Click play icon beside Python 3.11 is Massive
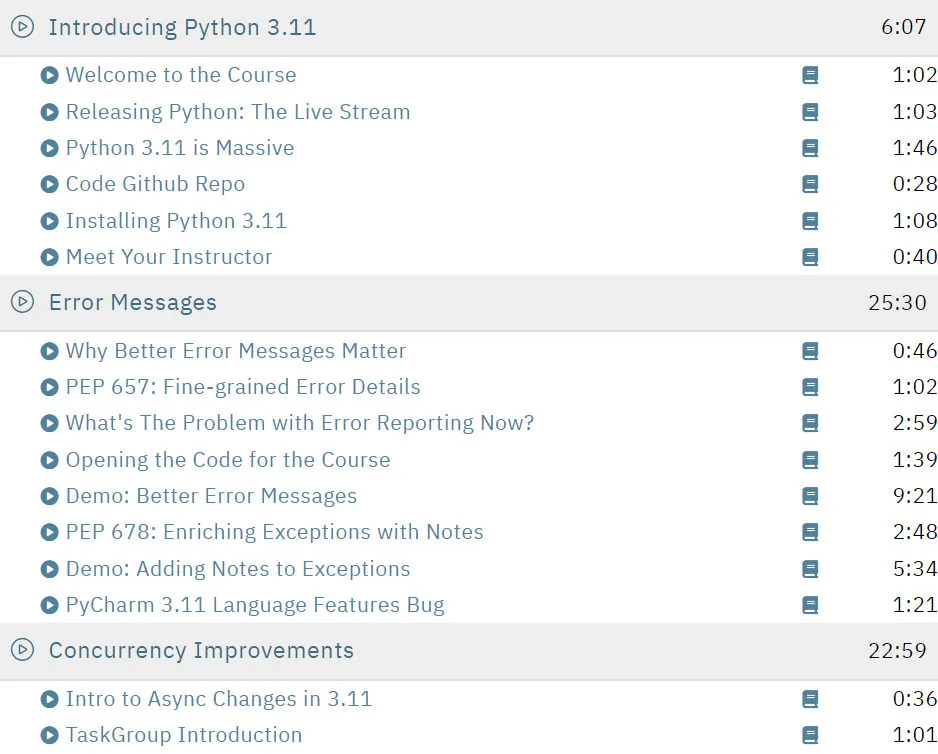Image resolution: width=938 pixels, height=754 pixels. (50, 148)
